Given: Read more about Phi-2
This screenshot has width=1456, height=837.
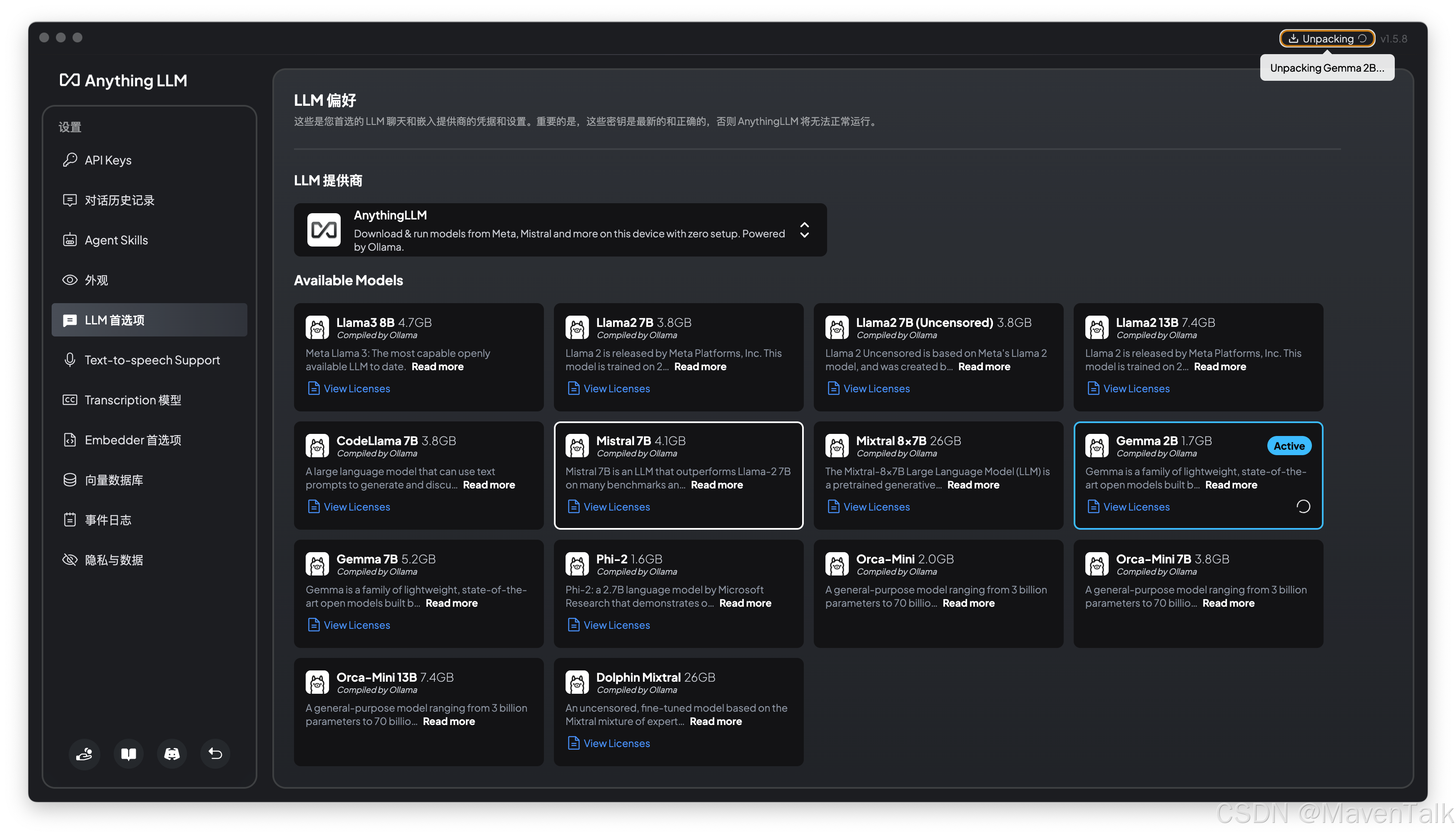Looking at the screenshot, I should 745,603.
